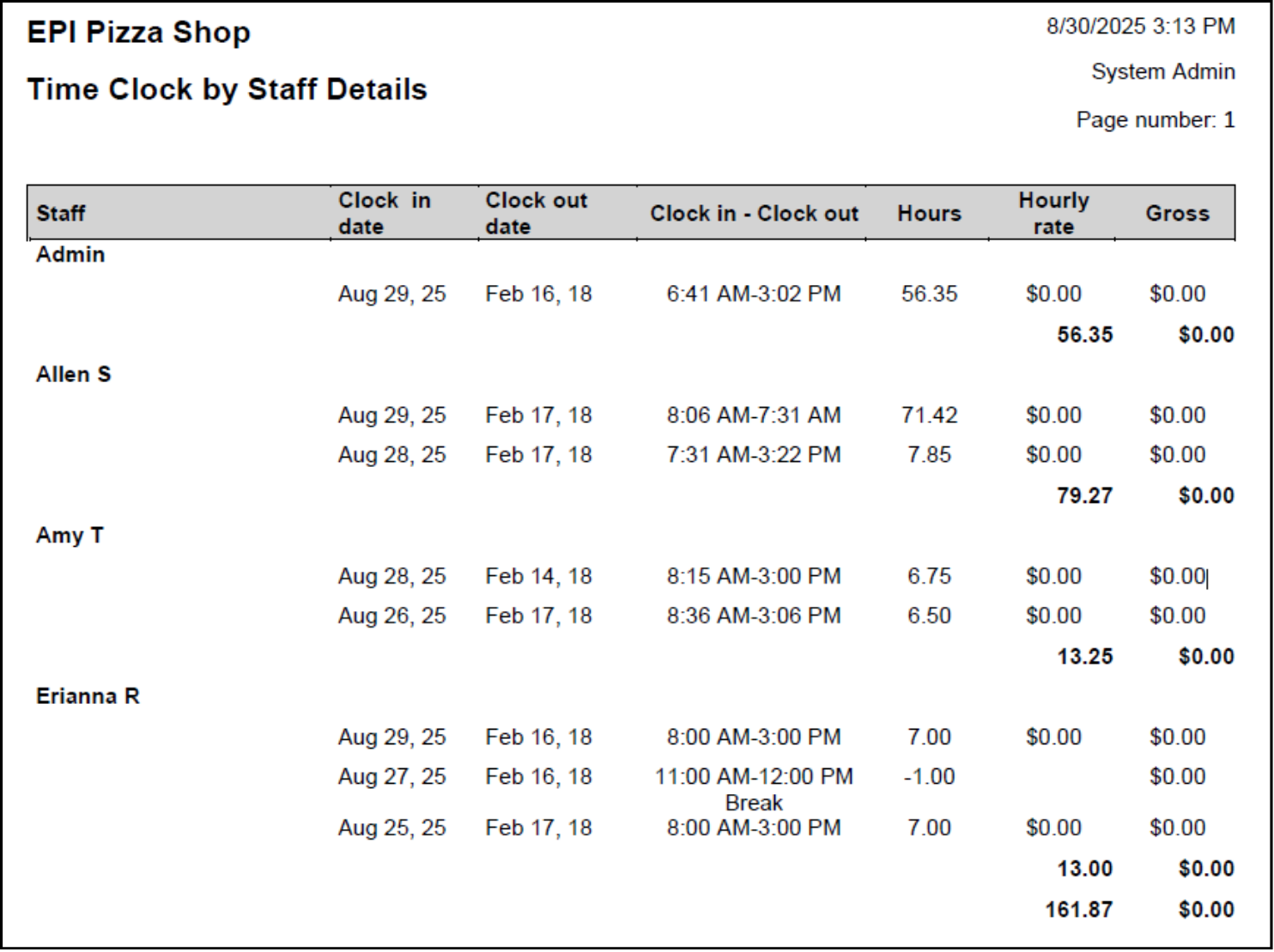Click the Clock out date column header

pos(536,213)
